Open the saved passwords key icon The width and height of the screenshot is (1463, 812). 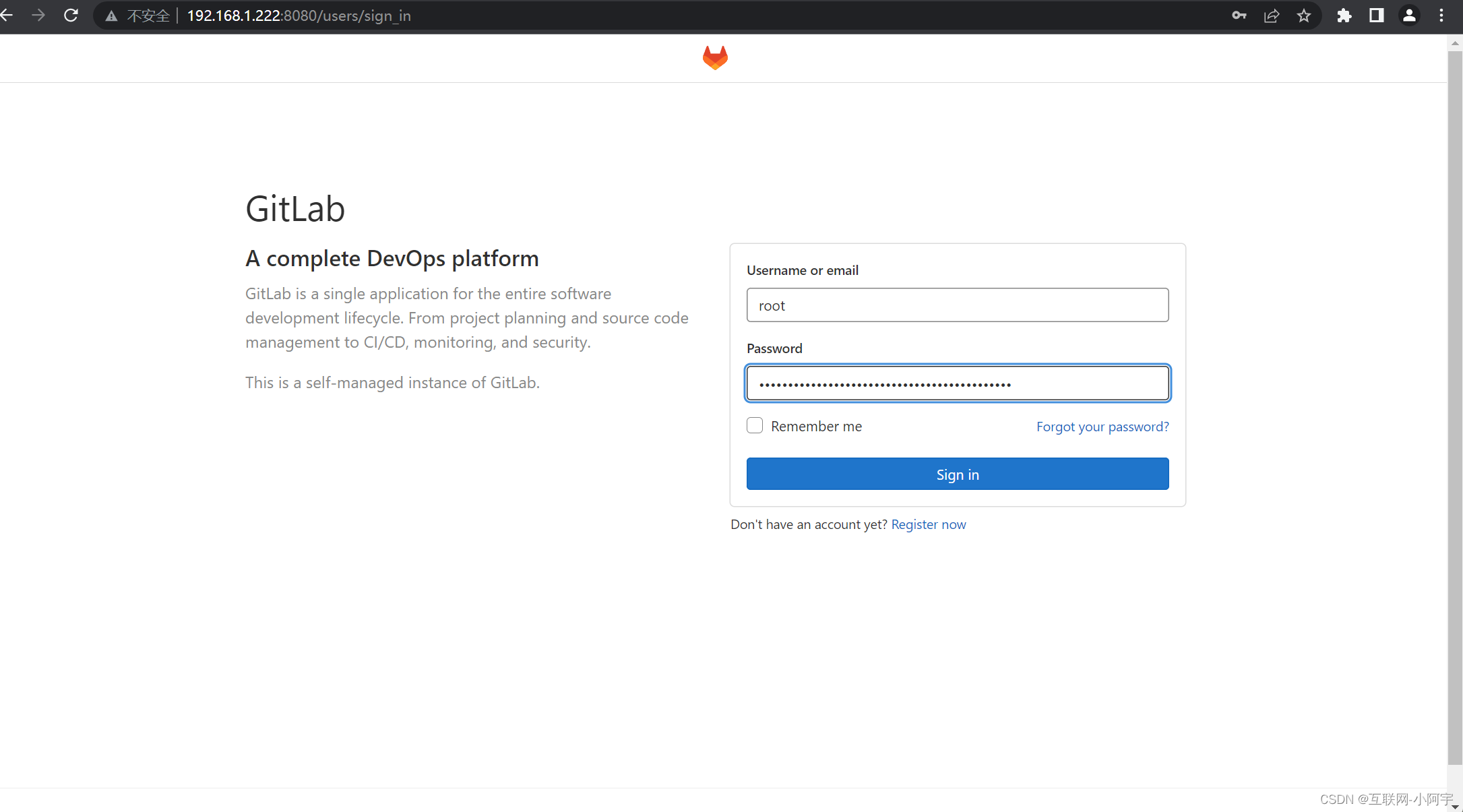pyautogui.click(x=1239, y=15)
